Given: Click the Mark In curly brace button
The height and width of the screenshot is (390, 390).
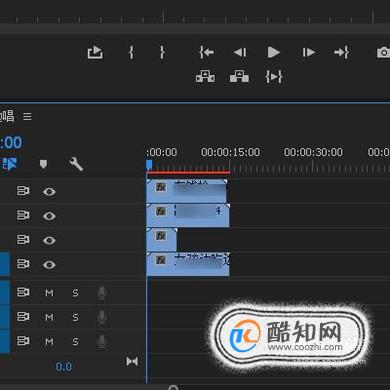Looking at the screenshot, I should (x=131, y=52).
